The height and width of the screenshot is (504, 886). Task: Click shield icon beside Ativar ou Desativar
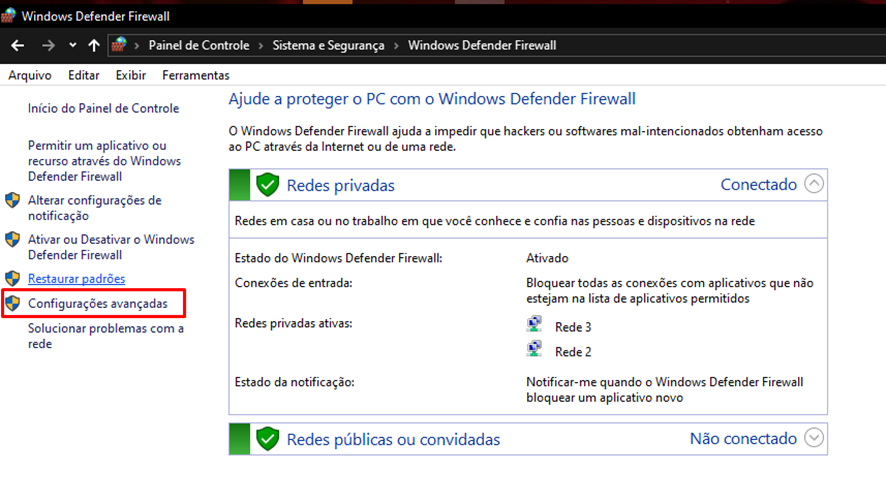[12, 239]
